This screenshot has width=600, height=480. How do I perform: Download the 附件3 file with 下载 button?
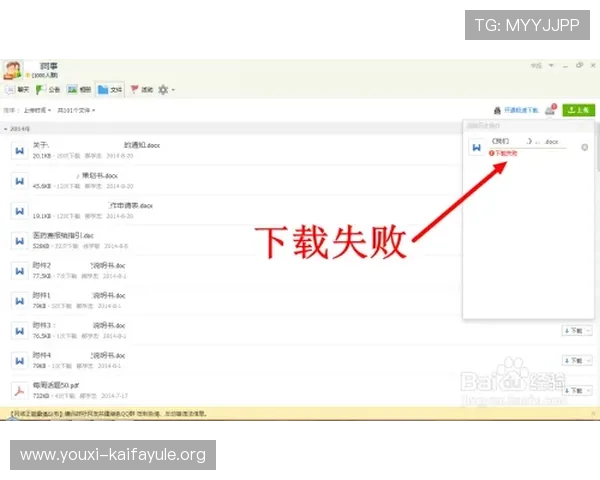[x=574, y=331]
